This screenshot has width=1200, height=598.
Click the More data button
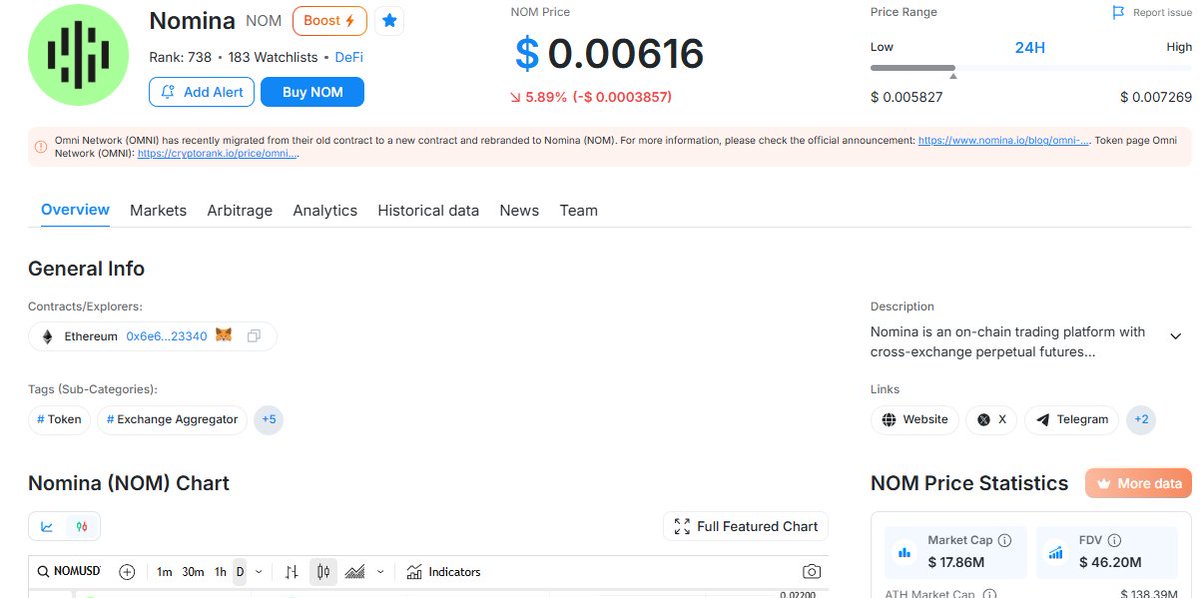click(1138, 483)
